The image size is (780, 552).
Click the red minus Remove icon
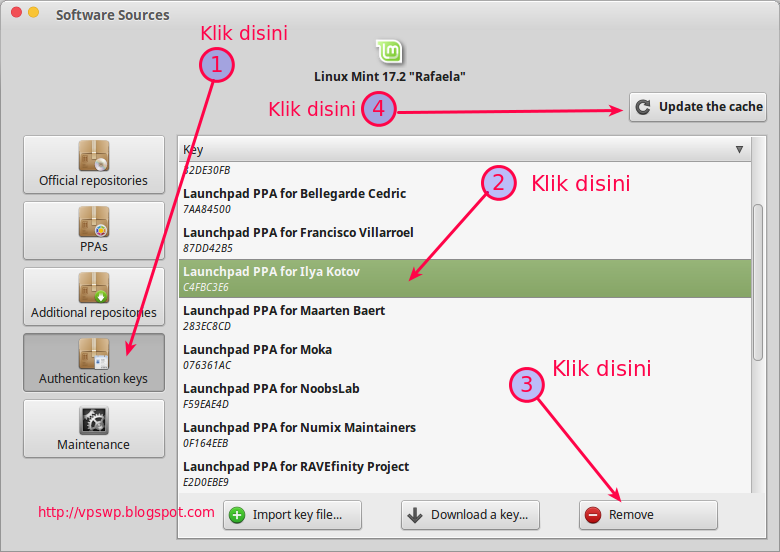pyautogui.click(x=593, y=515)
